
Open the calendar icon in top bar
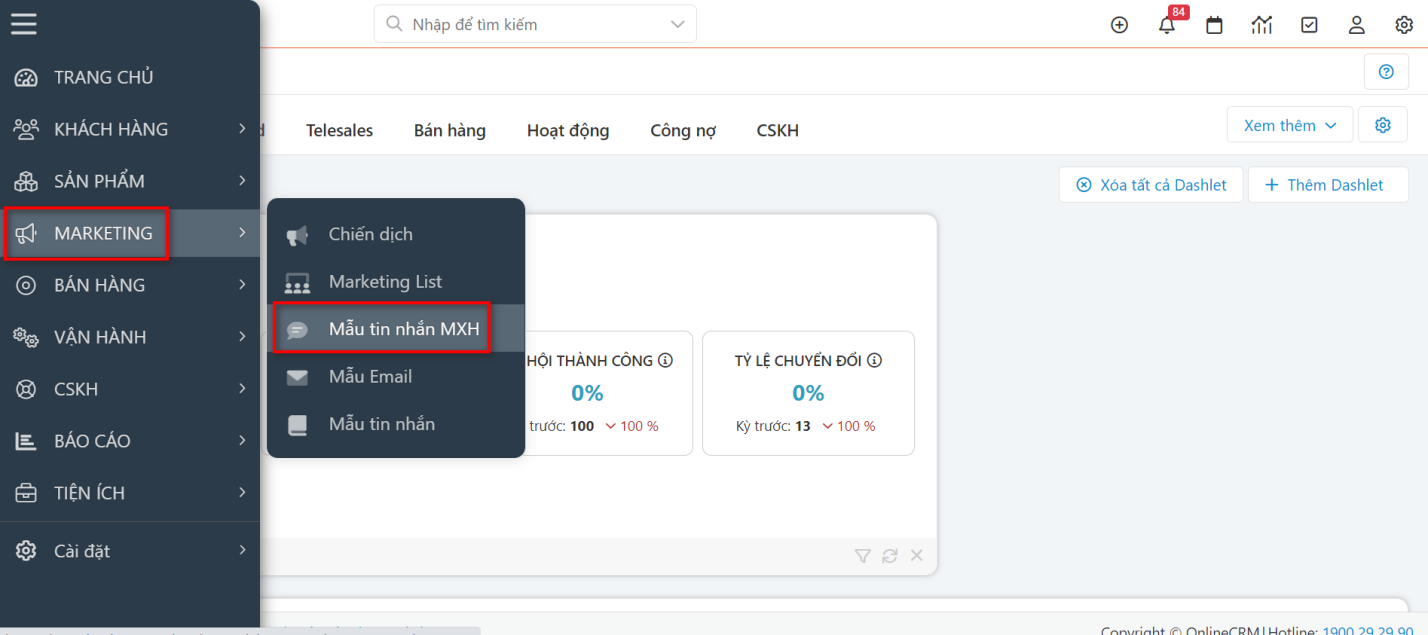1214,24
